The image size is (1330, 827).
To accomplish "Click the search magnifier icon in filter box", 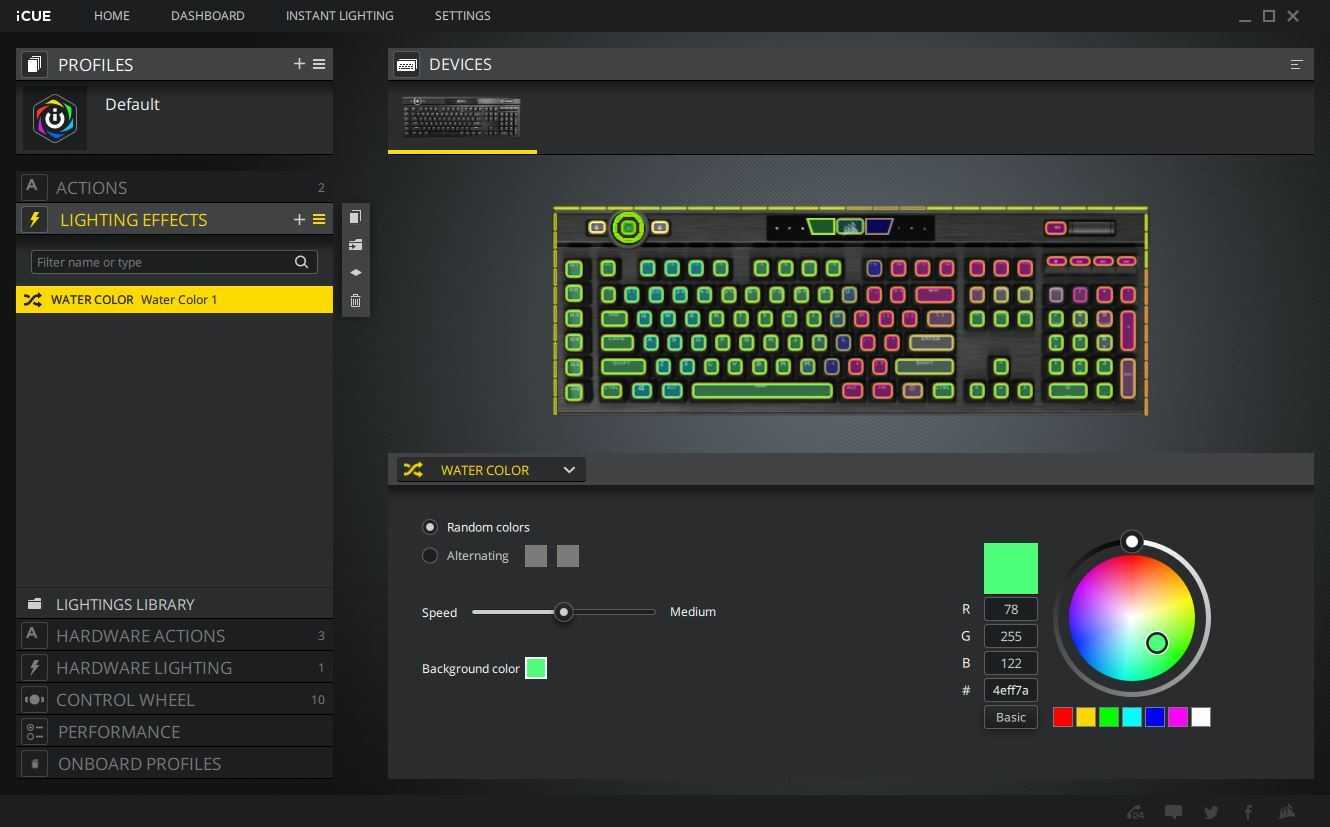I will tap(301, 262).
